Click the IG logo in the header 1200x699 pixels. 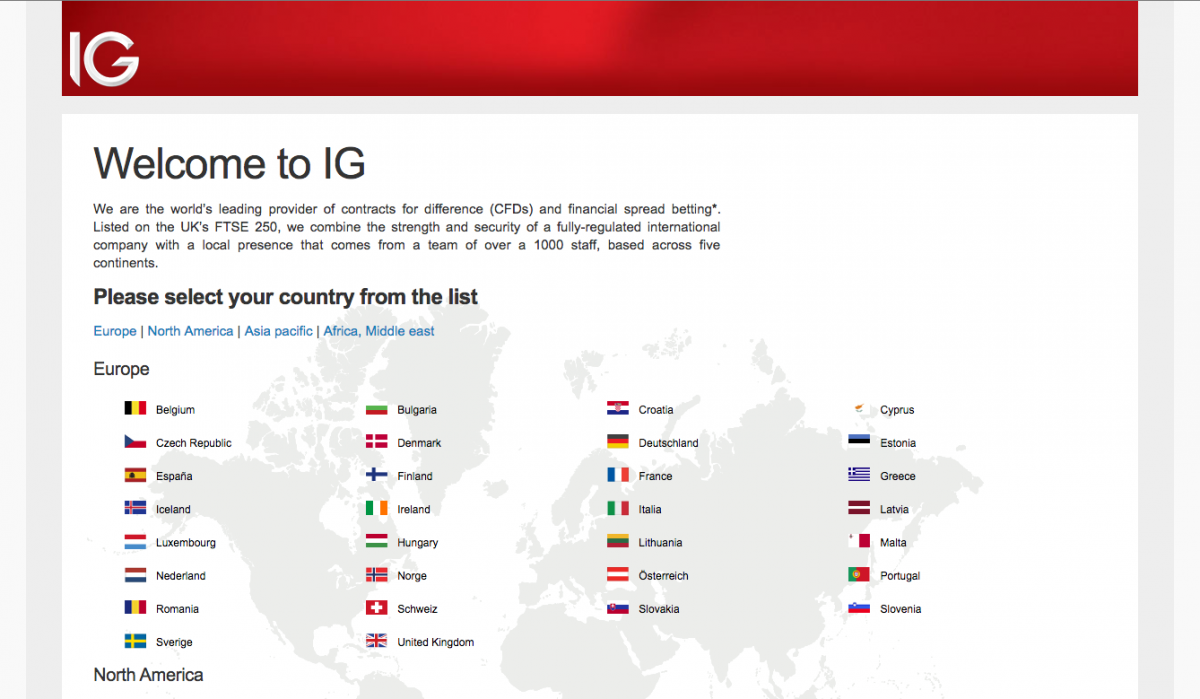coord(104,59)
